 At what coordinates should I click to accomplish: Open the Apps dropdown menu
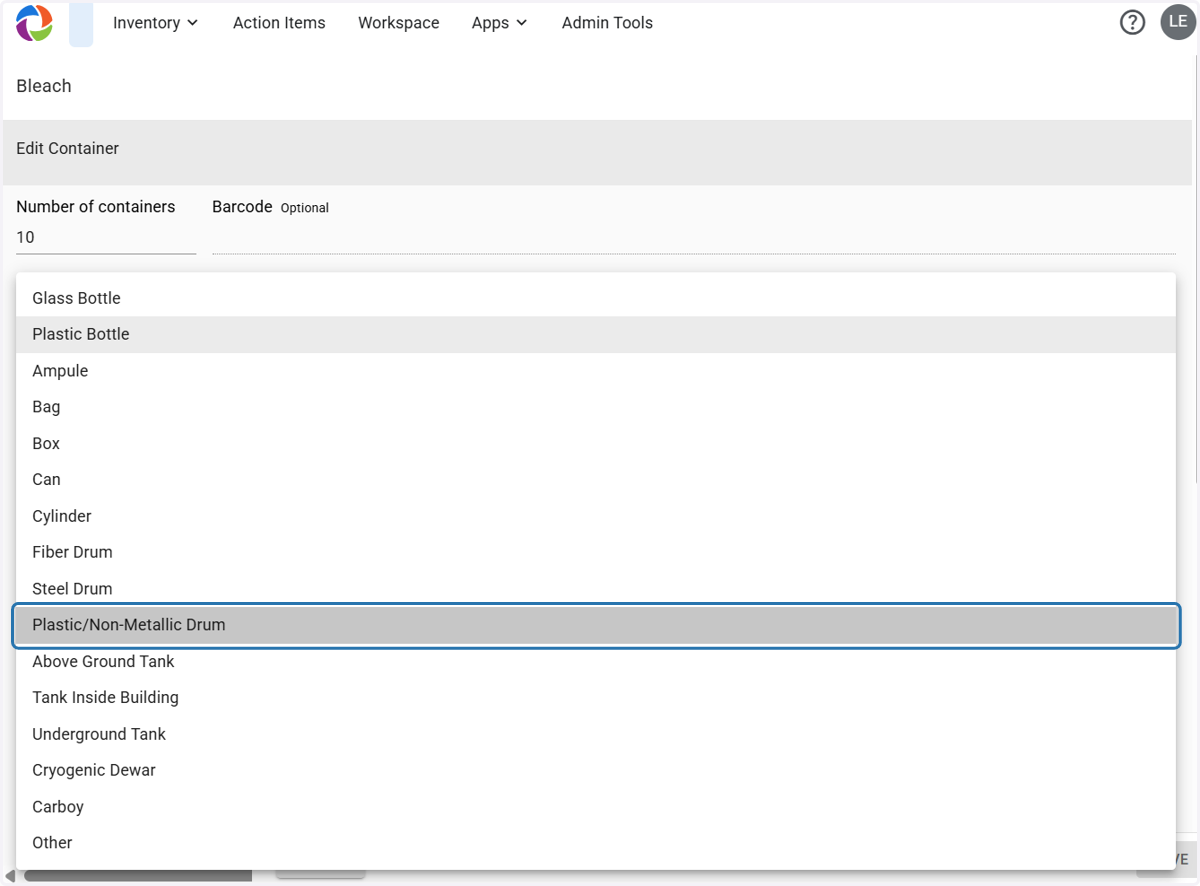[x=499, y=23]
